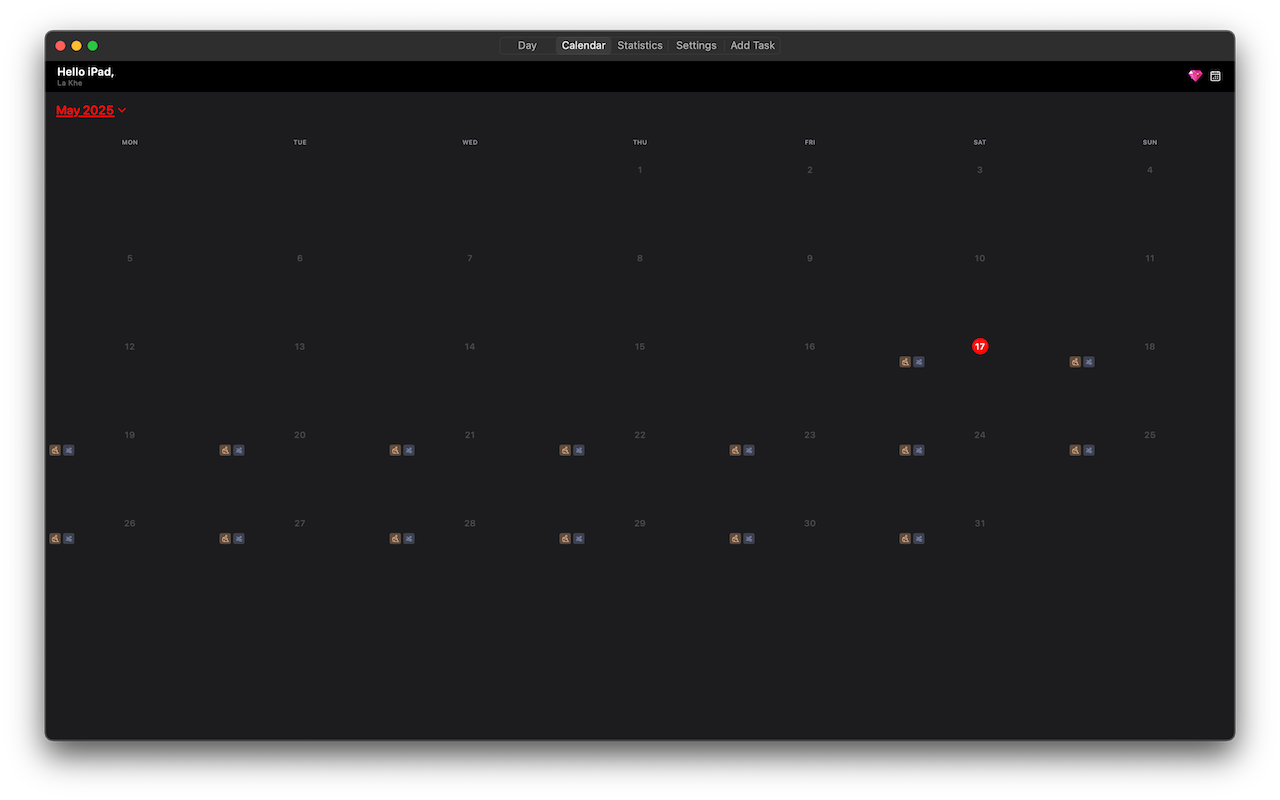This screenshot has height=800, width=1280.
Task: Go to the Settings tab
Action: (x=696, y=45)
